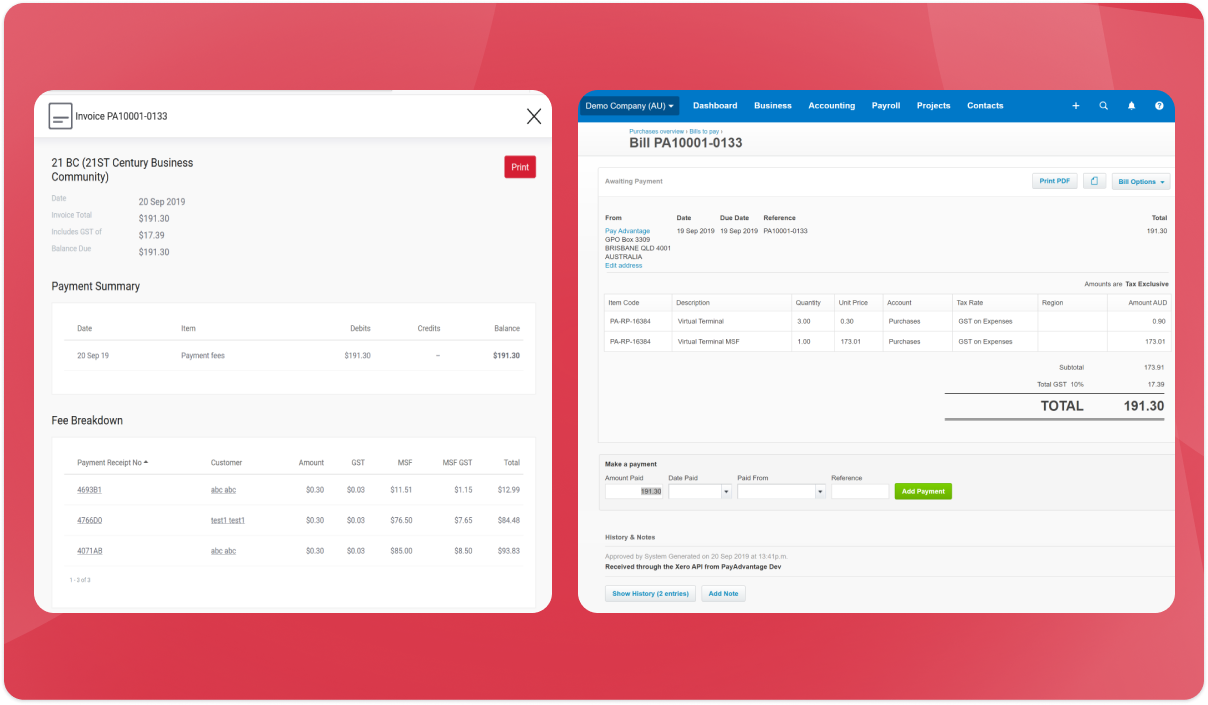Click the Item Code column header in bill
1208x705 pixels.
pyautogui.click(x=637, y=302)
